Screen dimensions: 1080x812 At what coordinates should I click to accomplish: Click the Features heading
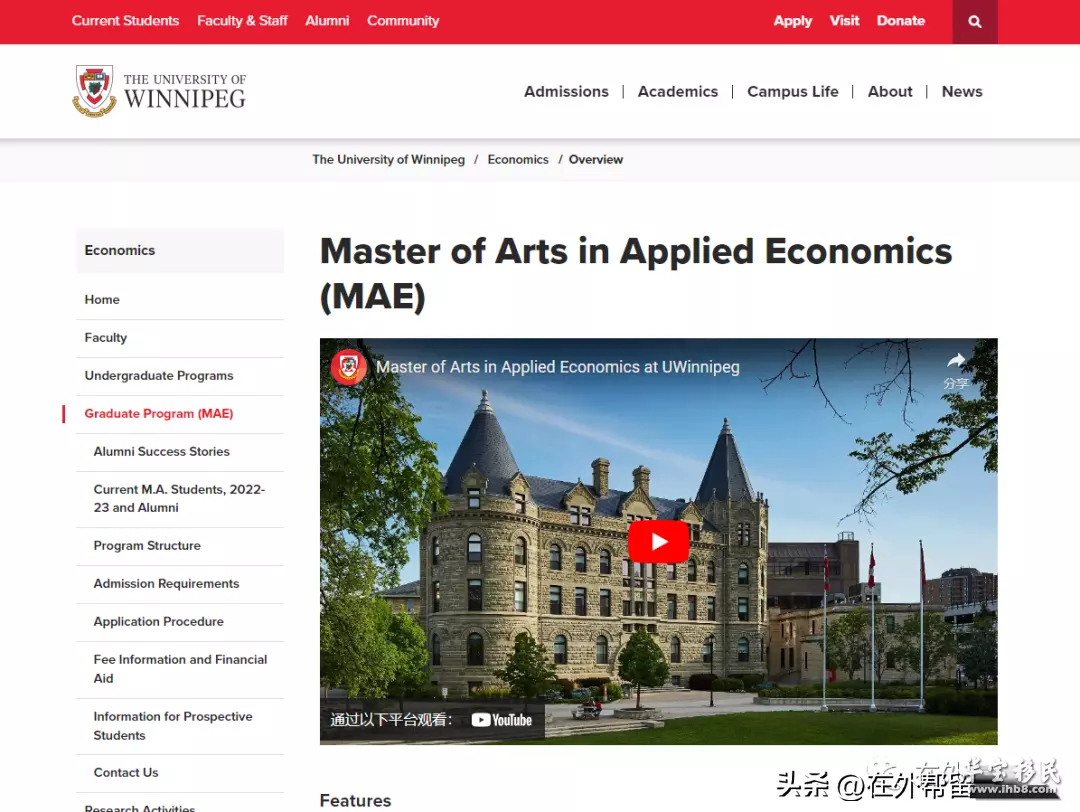tap(355, 800)
